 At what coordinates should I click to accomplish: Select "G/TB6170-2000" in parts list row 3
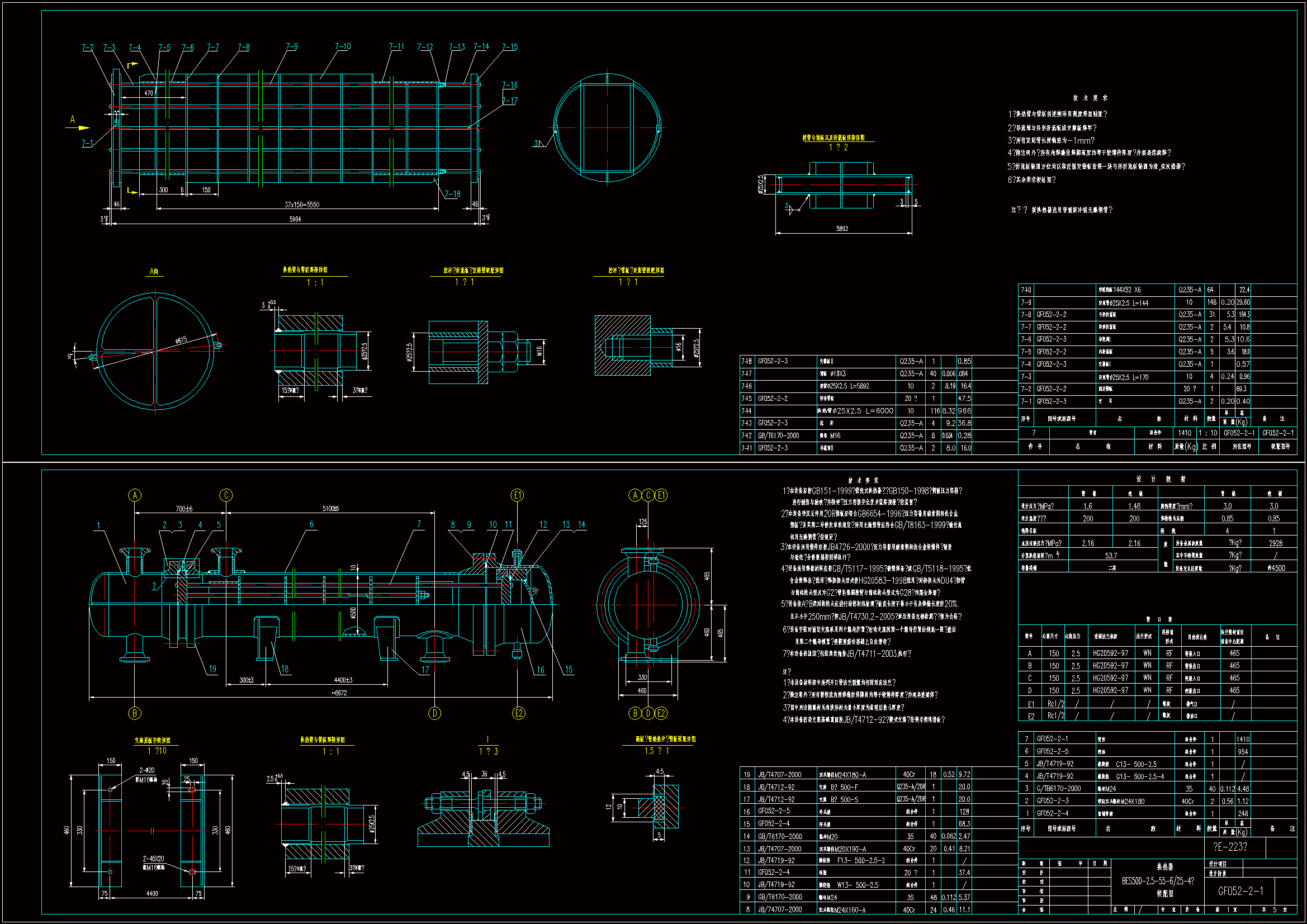pos(1058,789)
